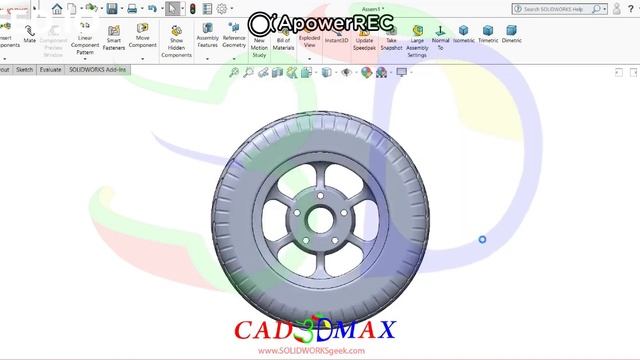
Task: Open View Settings monitor icon
Action: click(x=402, y=73)
